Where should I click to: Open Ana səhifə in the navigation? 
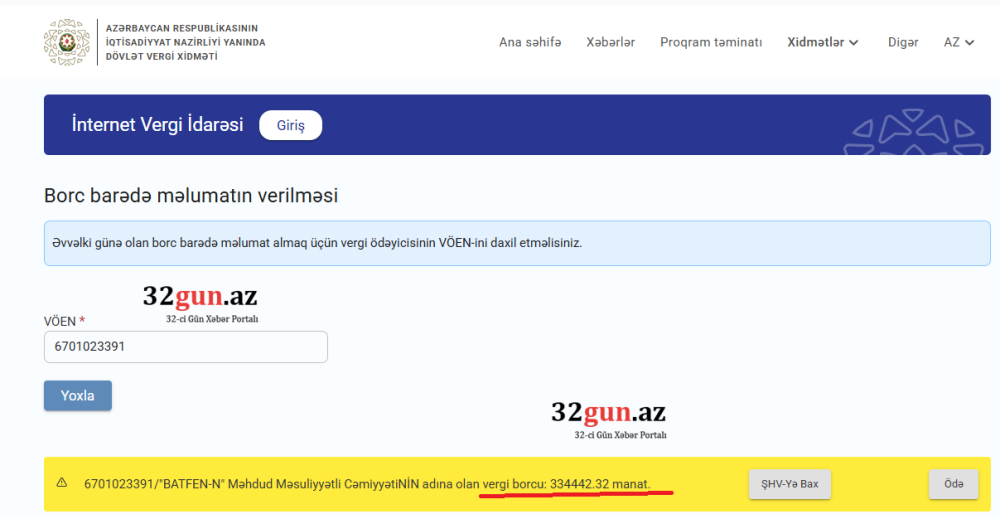(x=530, y=42)
